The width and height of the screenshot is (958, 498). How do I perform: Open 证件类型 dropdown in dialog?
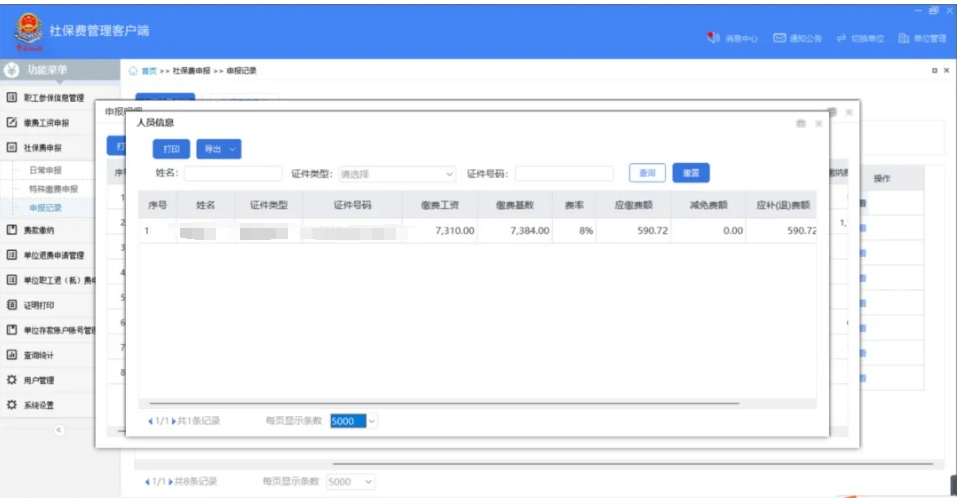click(x=397, y=174)
